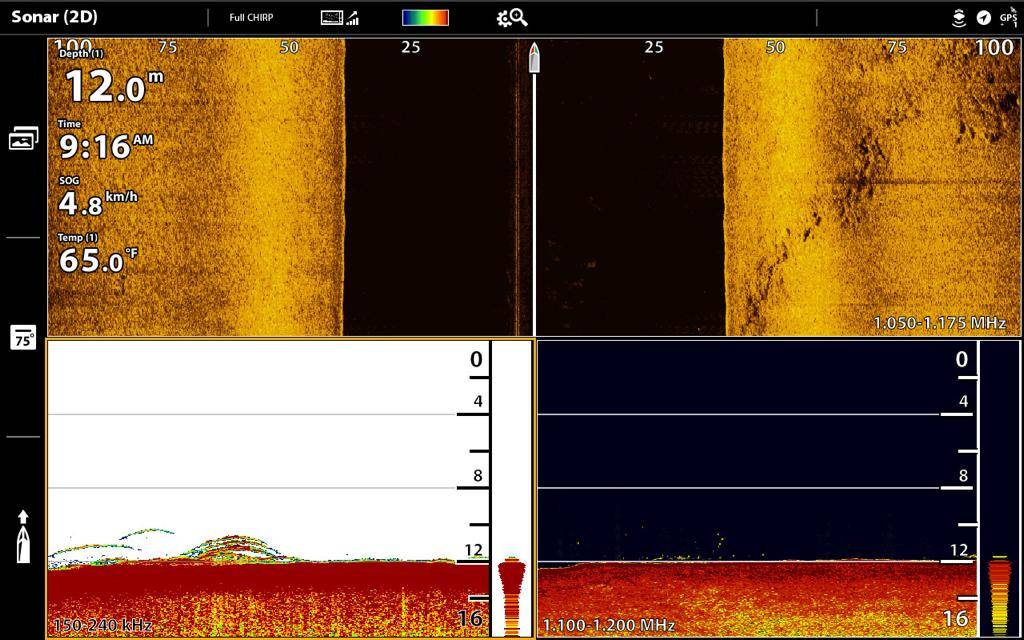Tap the port-side 25 range label

[x=411, y=47]
